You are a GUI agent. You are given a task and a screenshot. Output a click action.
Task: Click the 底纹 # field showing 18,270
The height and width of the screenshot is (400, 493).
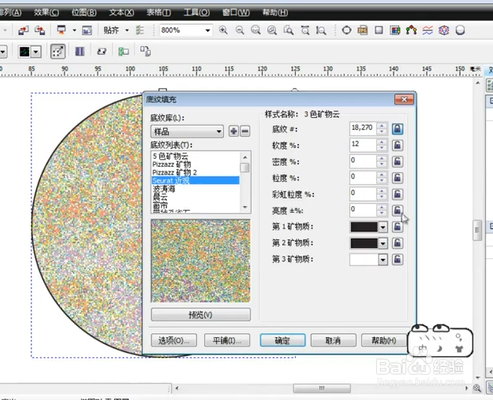tap(363, 128)
